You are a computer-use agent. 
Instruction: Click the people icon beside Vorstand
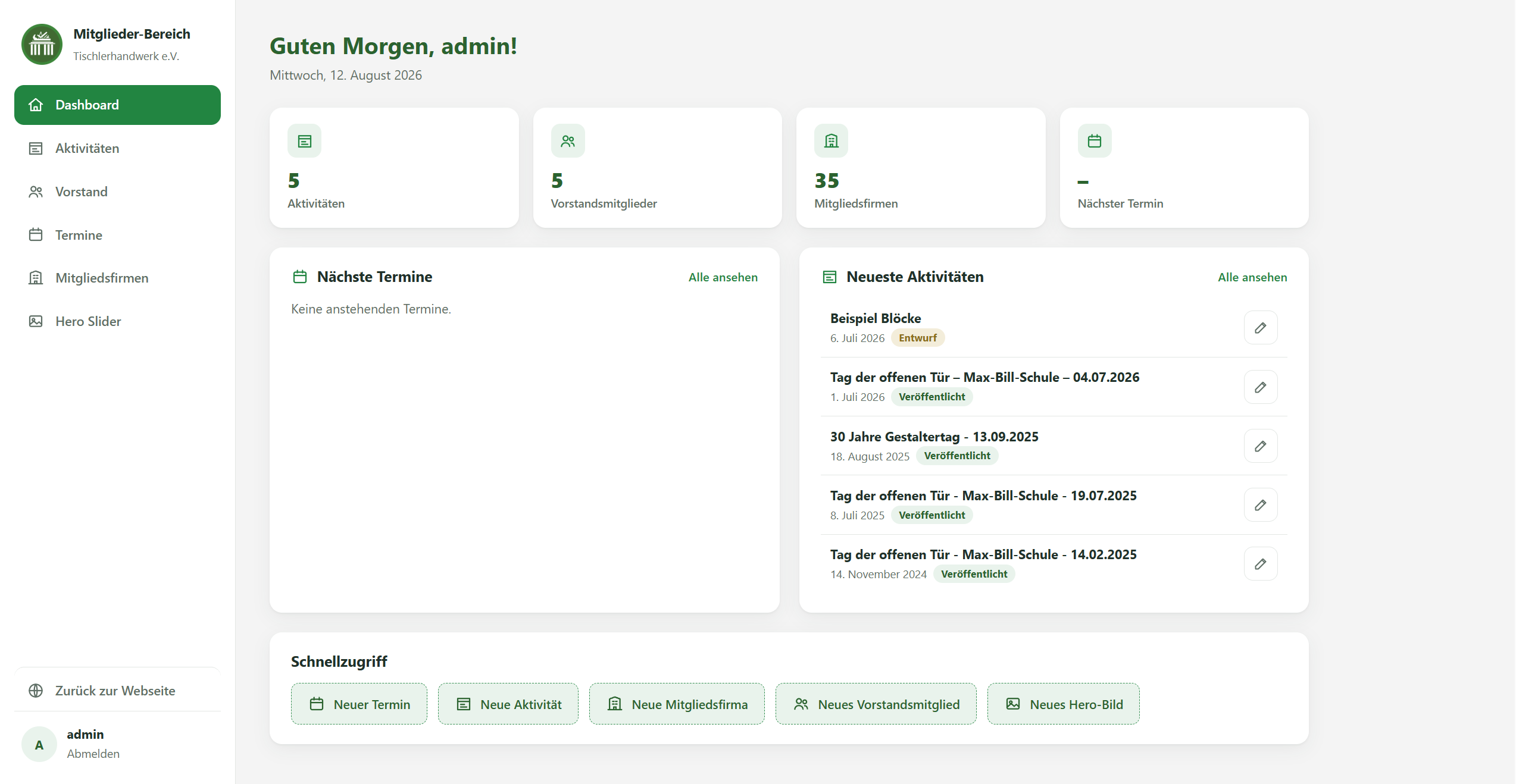coord(36,192)
